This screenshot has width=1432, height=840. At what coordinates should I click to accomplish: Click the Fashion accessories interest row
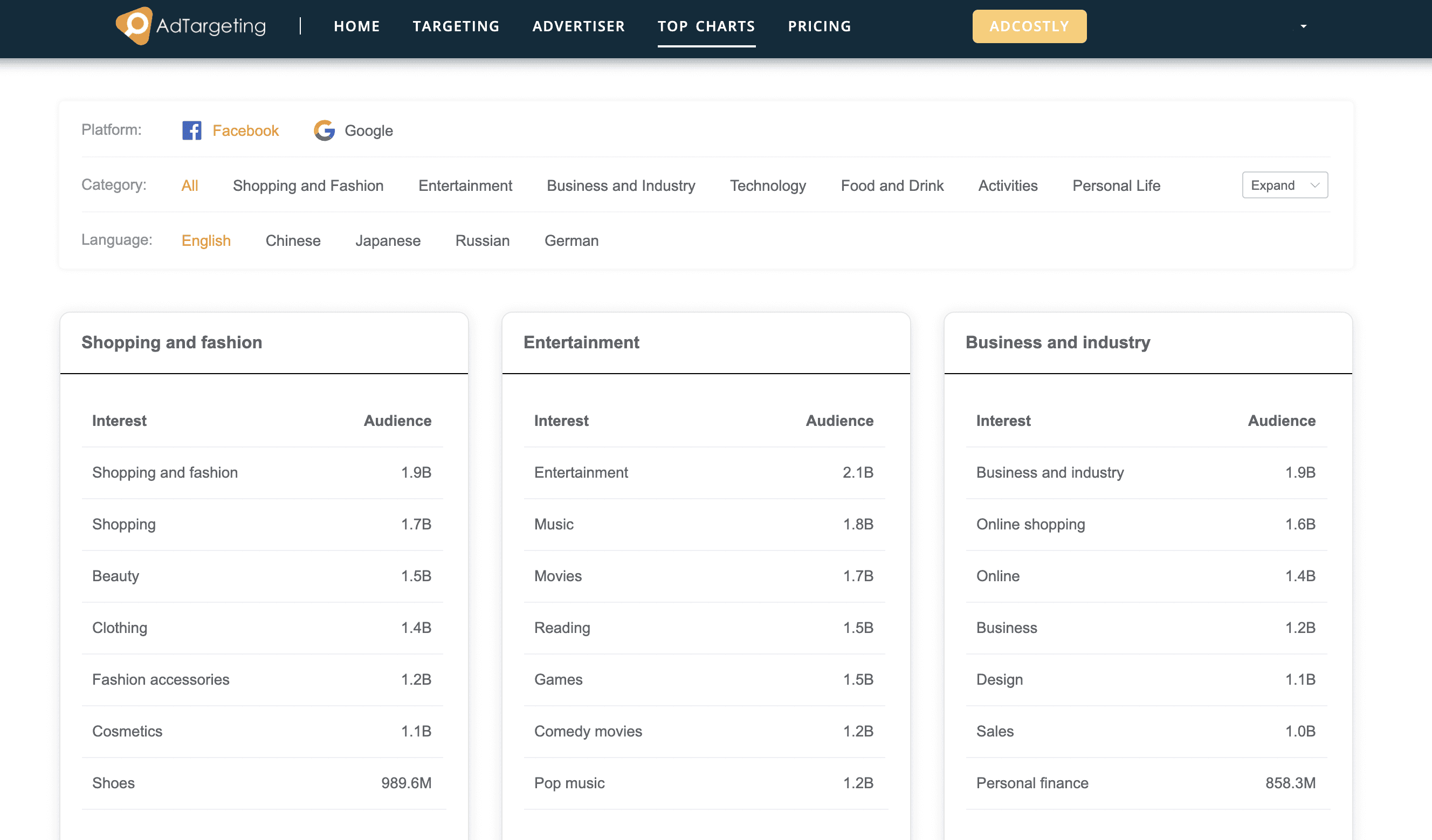263,679
